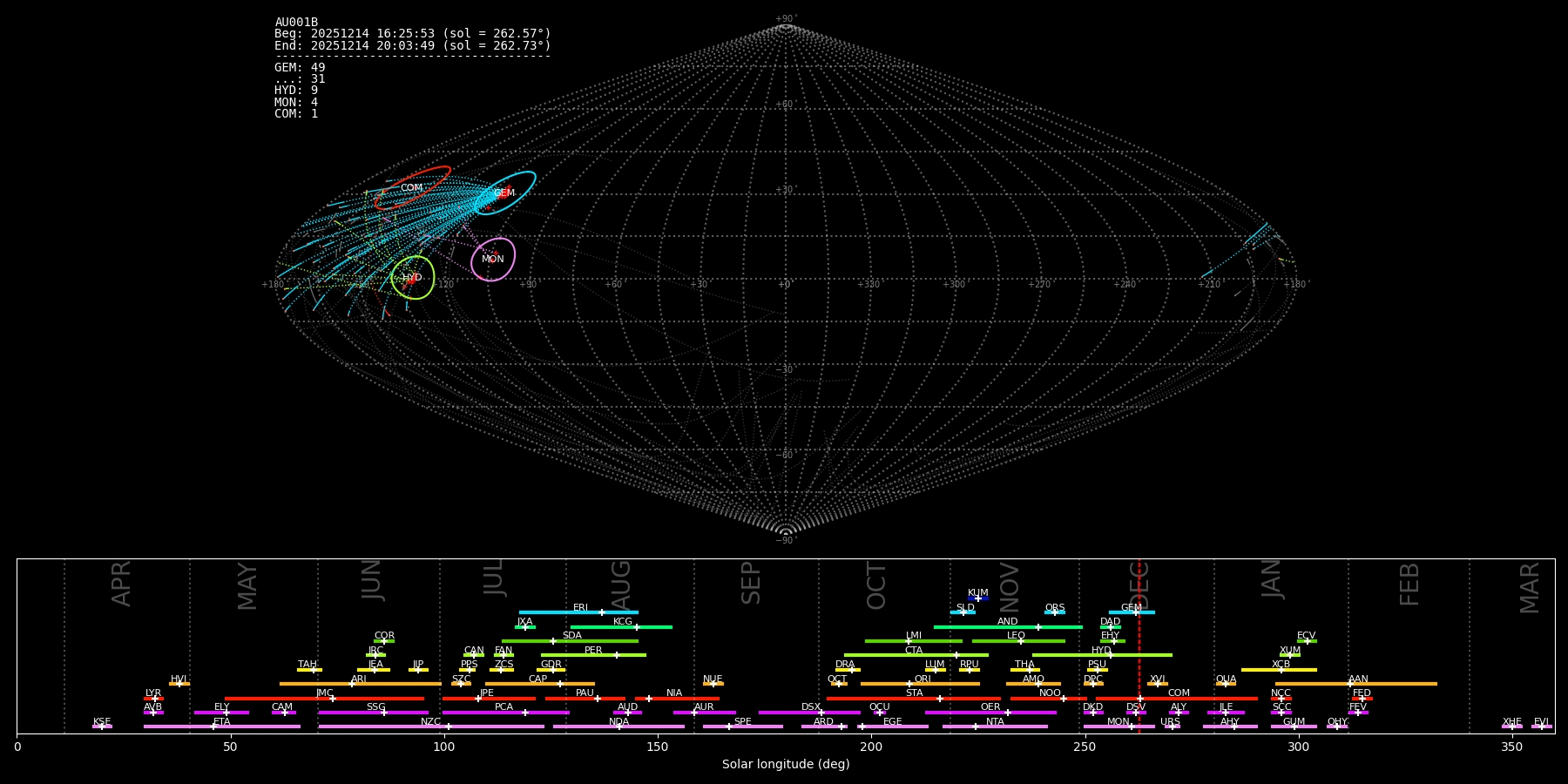Click the KCG shower bar in timeline

click(621, 626)
